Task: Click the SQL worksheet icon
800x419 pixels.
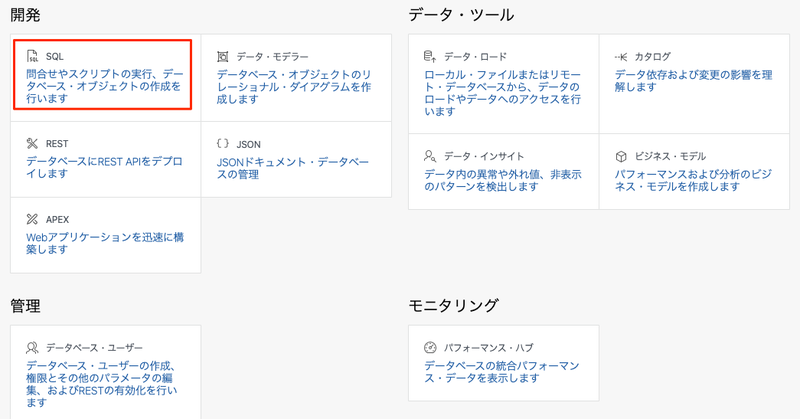Action: coord(32,57)
